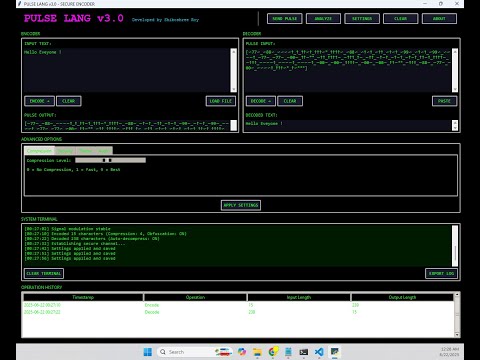Sort by the Input Length column header
The height and width of the screenshot is (360, 480).
pos(299,297)
